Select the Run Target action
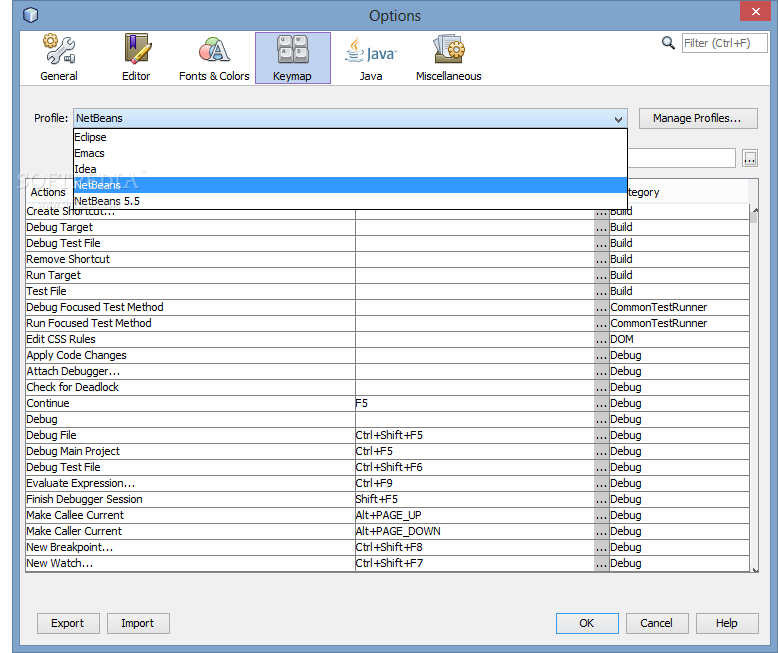This screenshot has height=653, width=778. point(191,275)
